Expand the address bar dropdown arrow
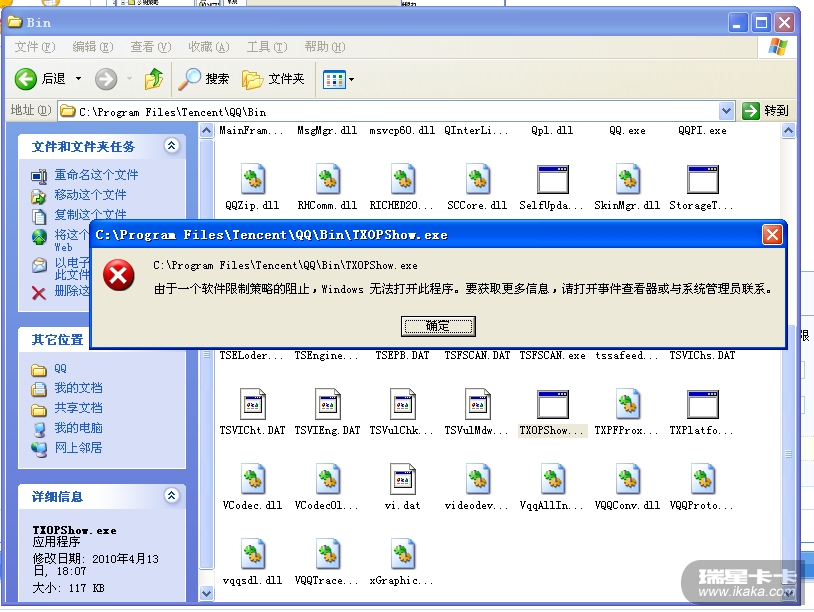This screenshot has width=814, height=612. [726, 111]
